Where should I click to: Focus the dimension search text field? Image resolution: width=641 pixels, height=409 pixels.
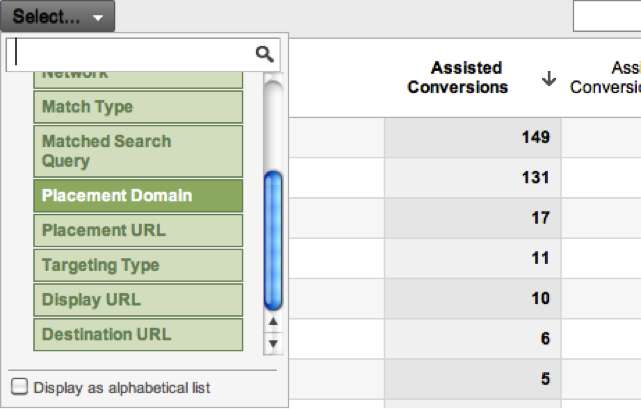tap(131, 54)
